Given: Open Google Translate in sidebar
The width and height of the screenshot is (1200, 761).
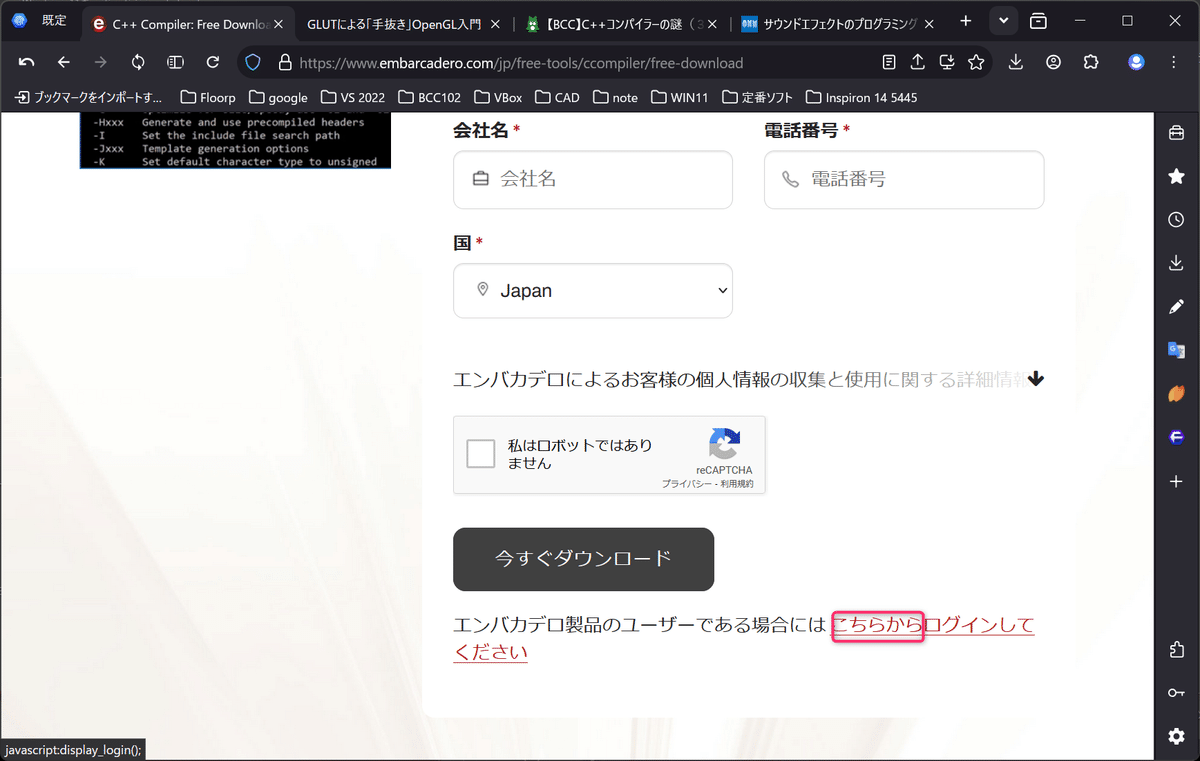Looking at the screenshot, I should coord(1176,350).
